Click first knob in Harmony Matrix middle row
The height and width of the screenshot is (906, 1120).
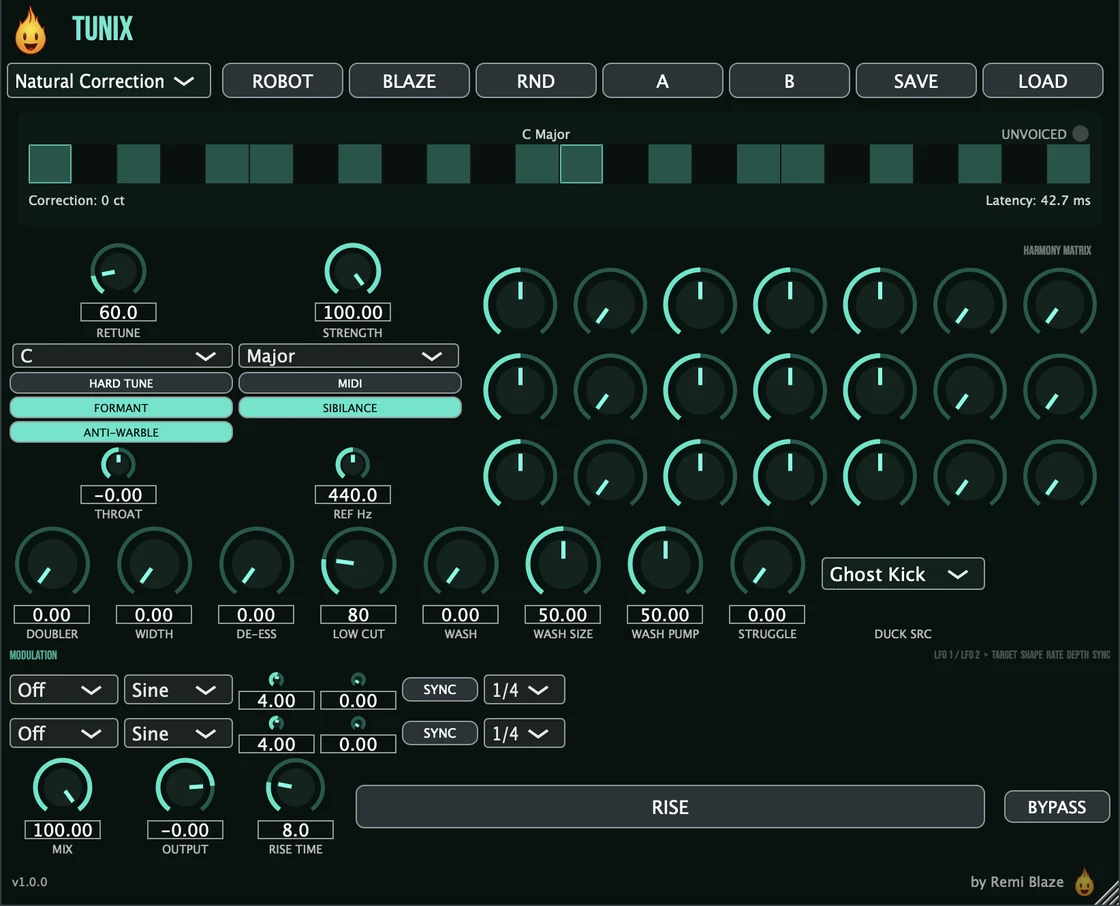click(520, 389)
